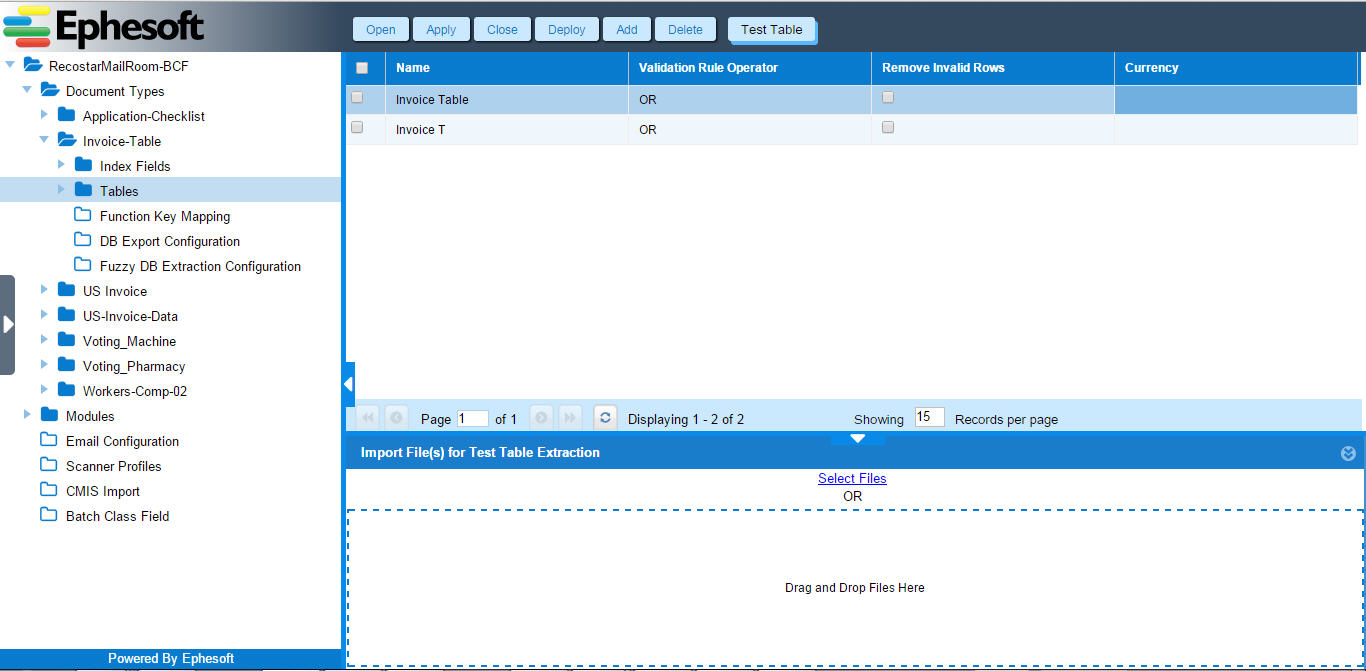Screen dimensions: 1366x671
Task: Click the Invoice-Table folder icon
Action: click(x=67, y=141)
